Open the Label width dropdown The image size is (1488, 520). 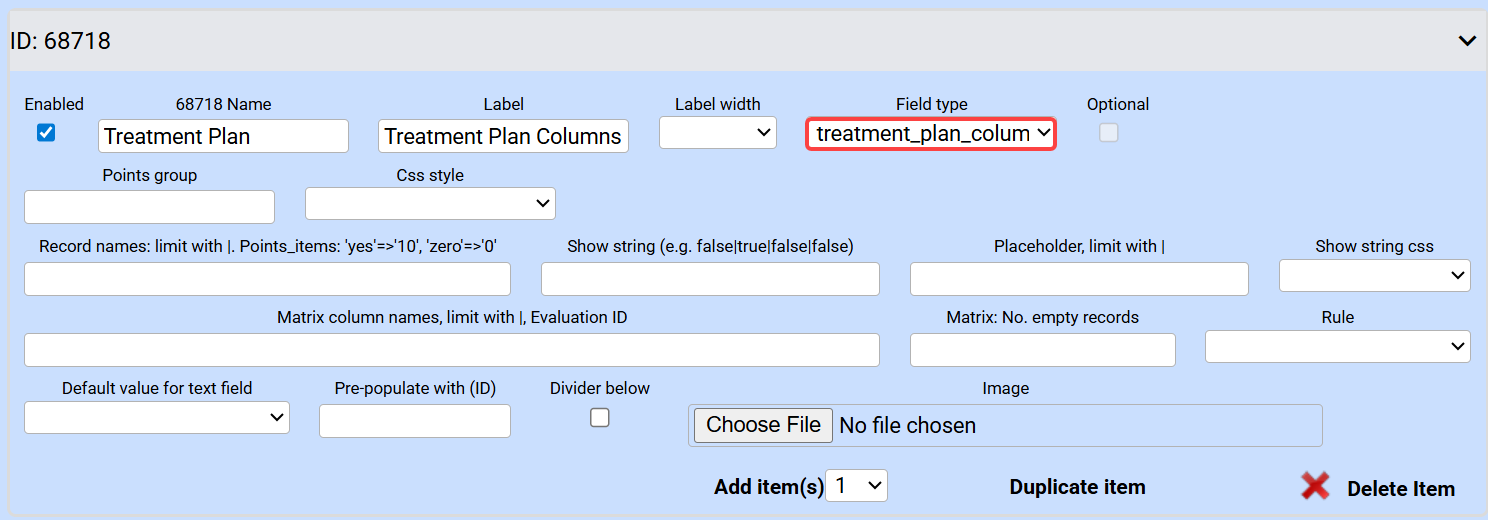point(718,133)
